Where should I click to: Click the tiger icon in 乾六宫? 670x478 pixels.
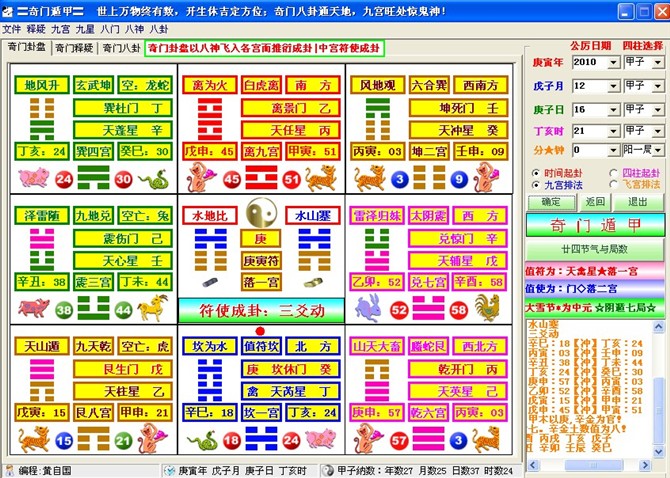tap(487, 440)
